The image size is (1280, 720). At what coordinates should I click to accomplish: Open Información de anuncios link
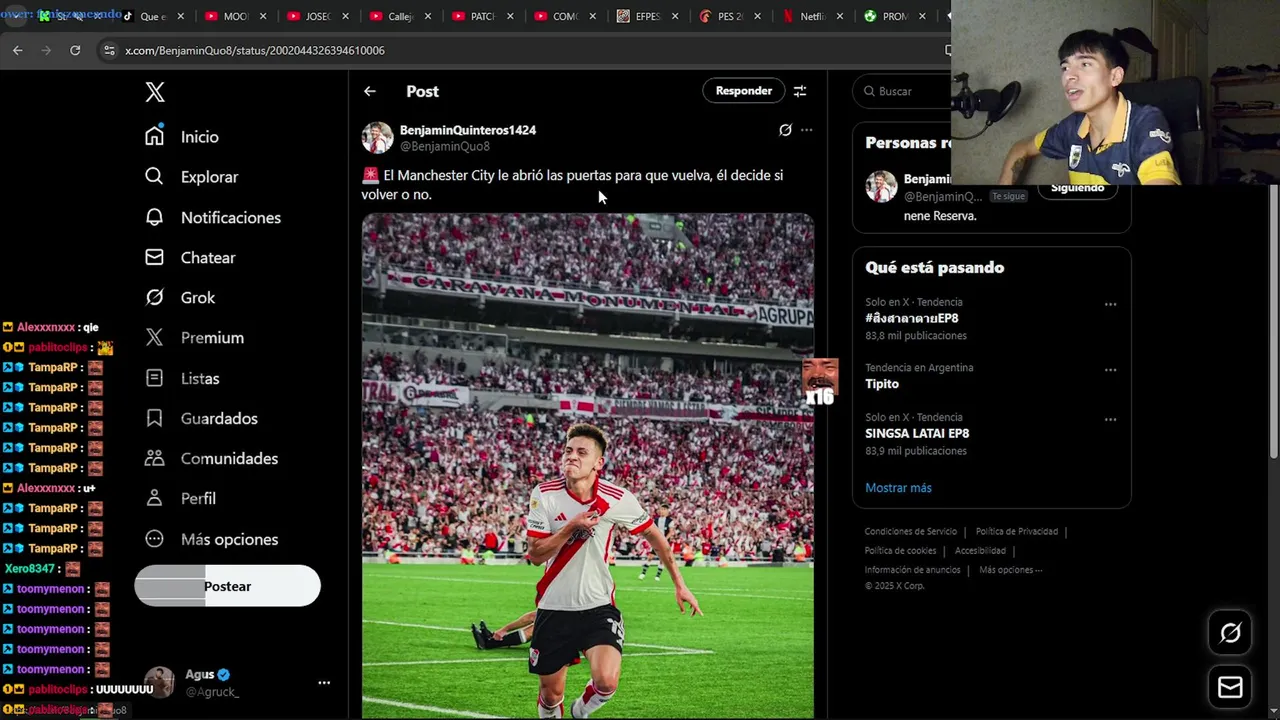(912, 570)
